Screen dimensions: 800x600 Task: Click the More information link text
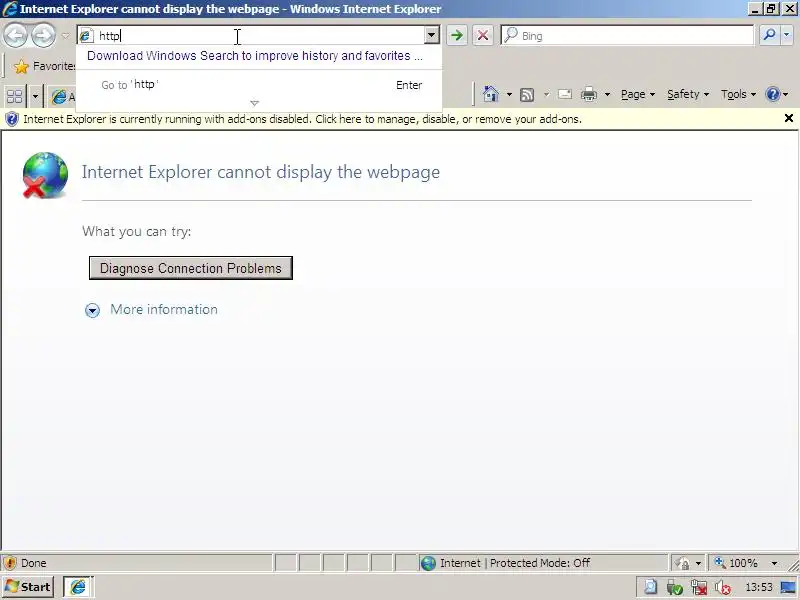164,310
